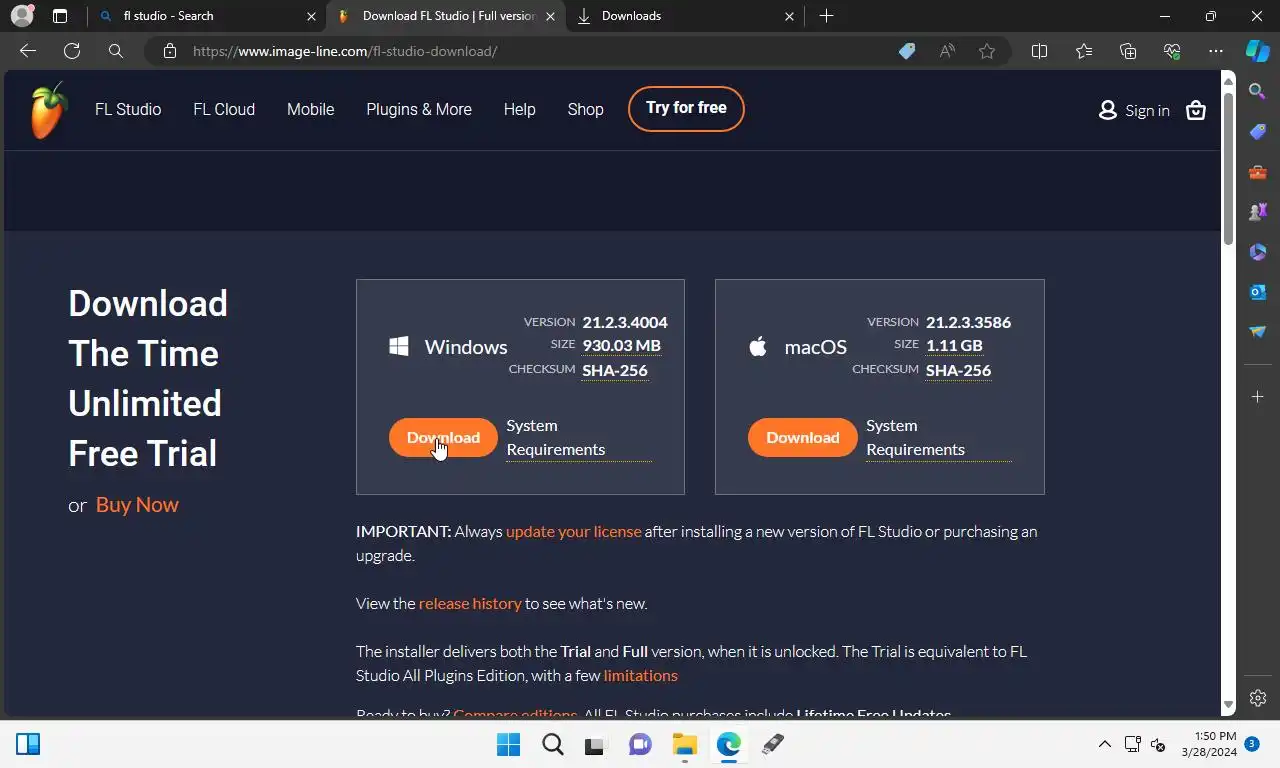This screenshot has width=1280, height=768.
Task: Click the Buy Now link
Action: [x=137, y=505]
